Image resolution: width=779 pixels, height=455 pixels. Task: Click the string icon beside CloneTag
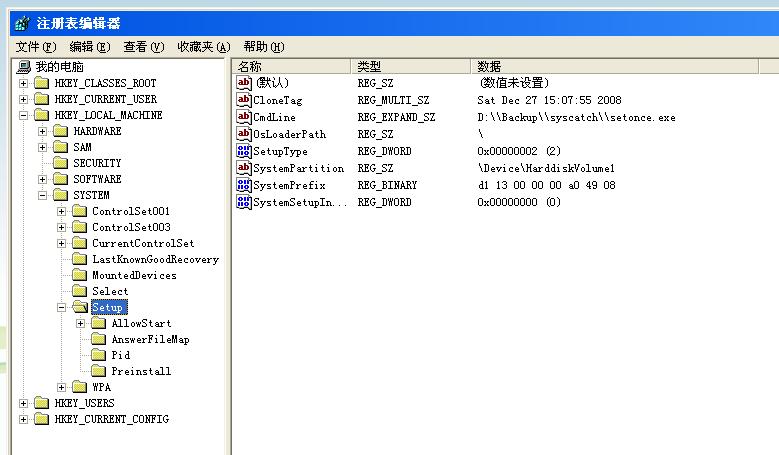point(244,100)
